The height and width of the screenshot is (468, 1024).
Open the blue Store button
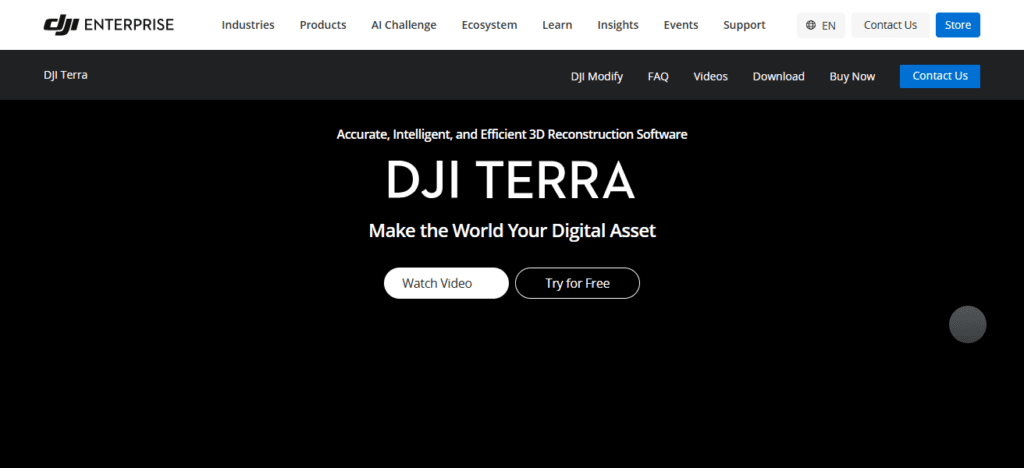[x=957, y=25]
